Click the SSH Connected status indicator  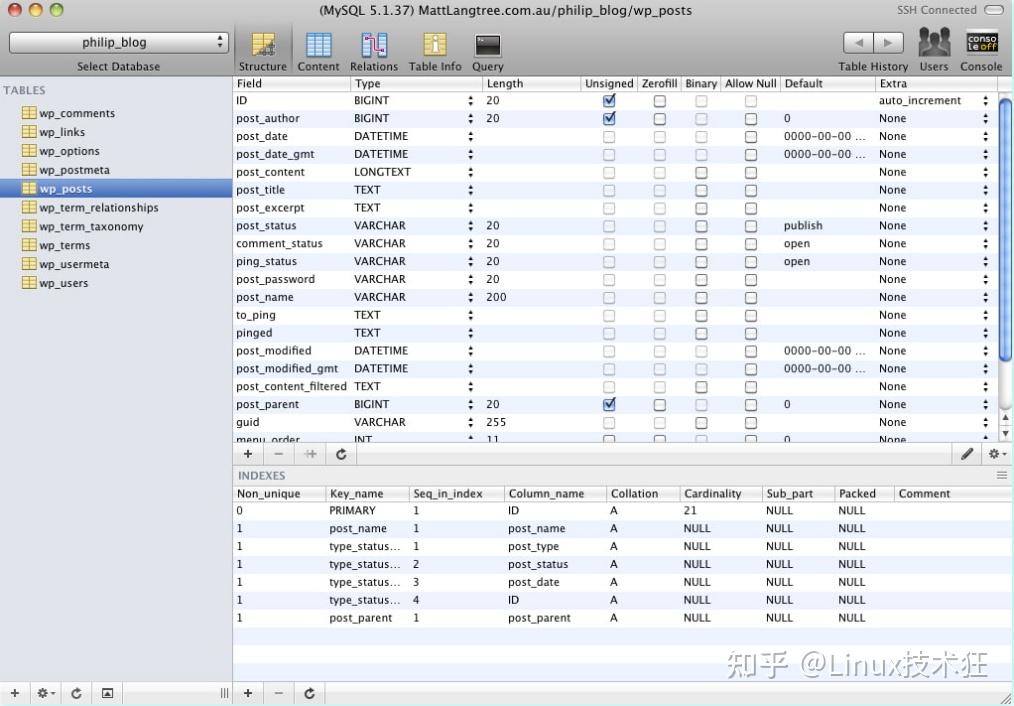pyautogui.click(x=993, y=10)
